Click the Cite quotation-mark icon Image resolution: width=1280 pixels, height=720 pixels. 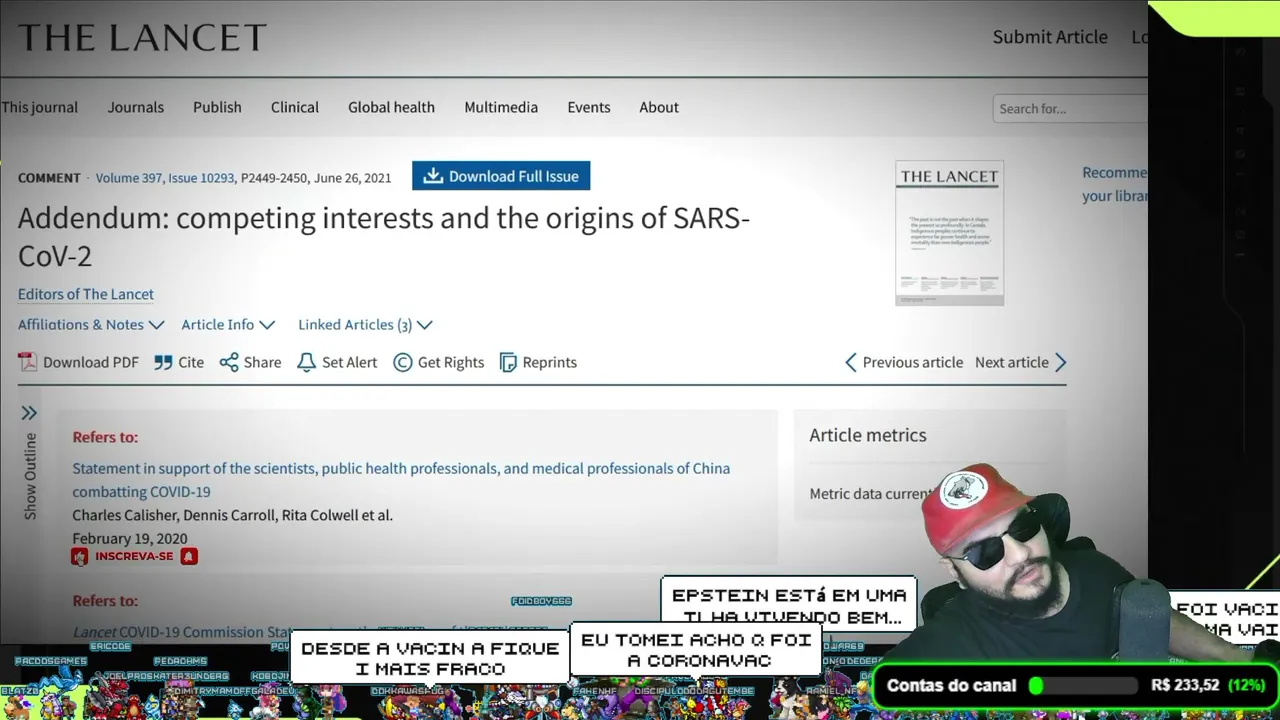click(x=163, y=362)
